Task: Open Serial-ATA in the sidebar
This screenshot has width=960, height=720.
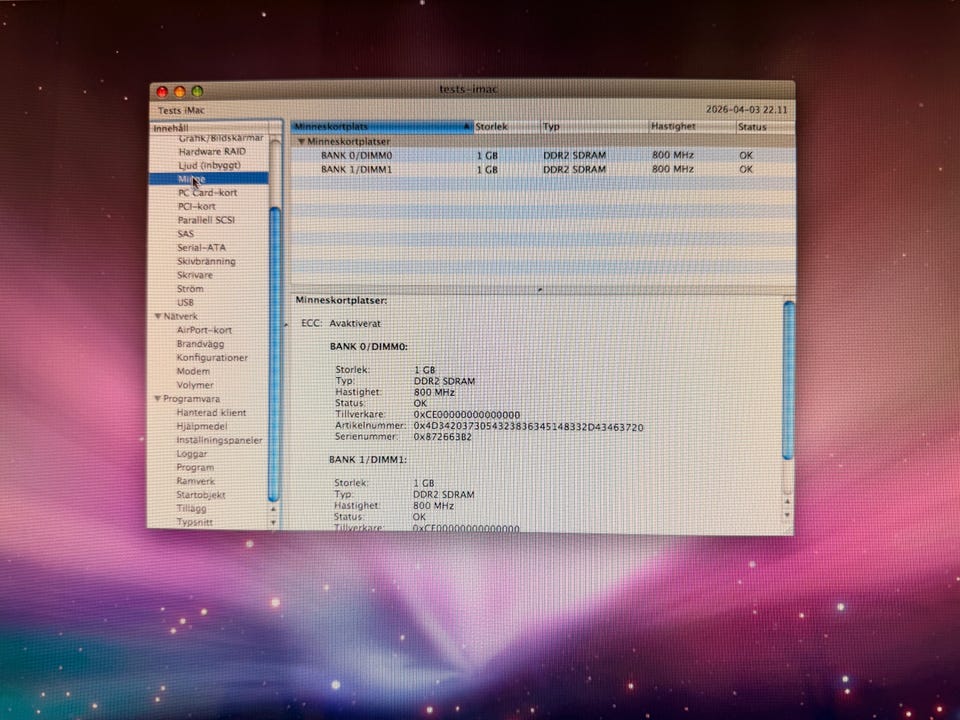Action: tap(201, 247)
